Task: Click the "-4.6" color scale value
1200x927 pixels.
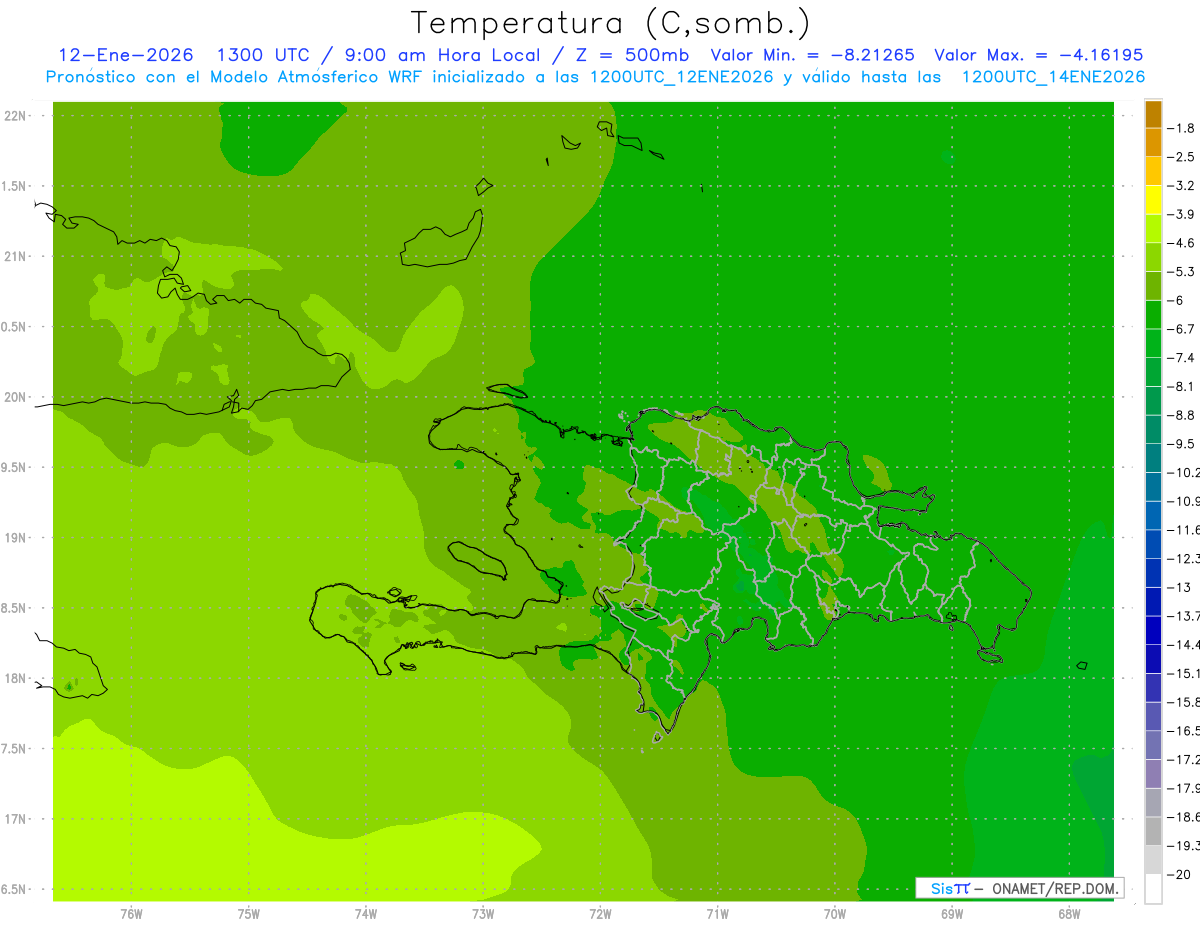Action: 1181,243
